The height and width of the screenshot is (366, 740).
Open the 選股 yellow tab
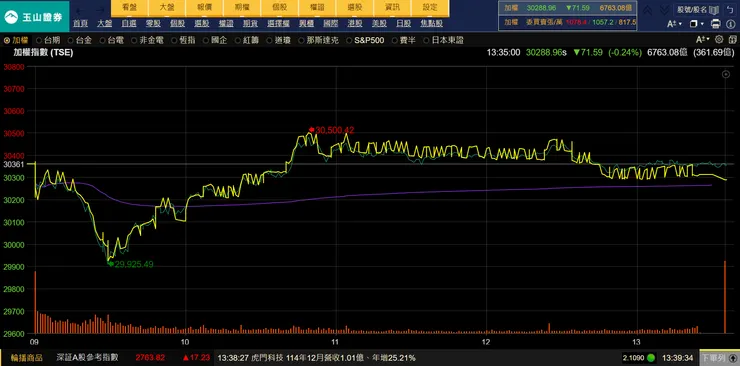354,8
